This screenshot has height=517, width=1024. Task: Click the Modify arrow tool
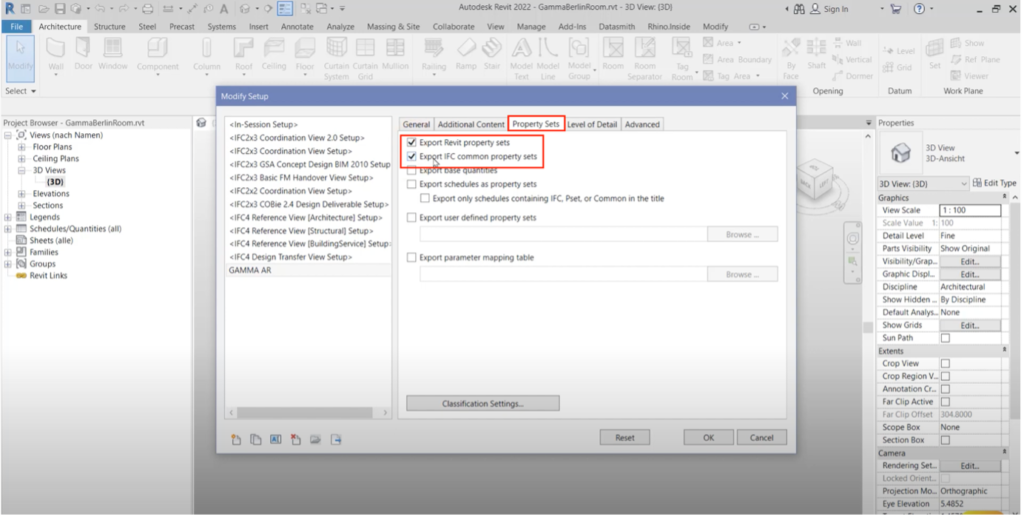[20, 58]
